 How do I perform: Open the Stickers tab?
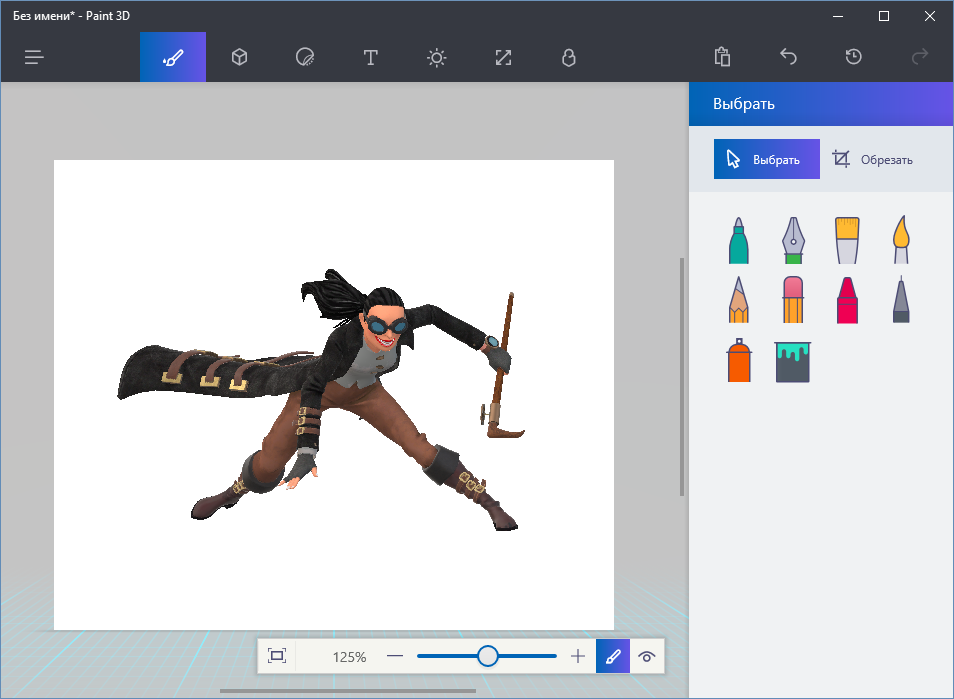[305, 57]
